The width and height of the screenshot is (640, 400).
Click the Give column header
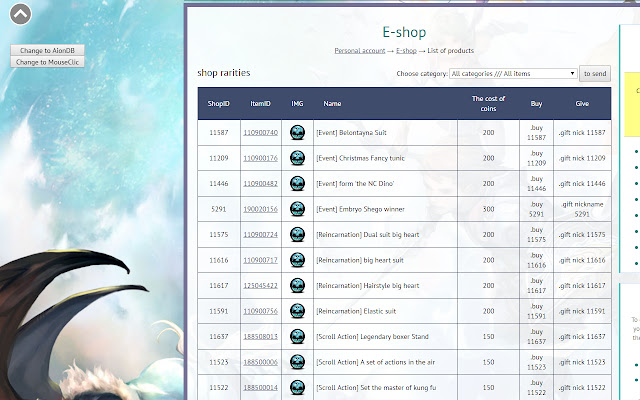(x=582, y=104)
